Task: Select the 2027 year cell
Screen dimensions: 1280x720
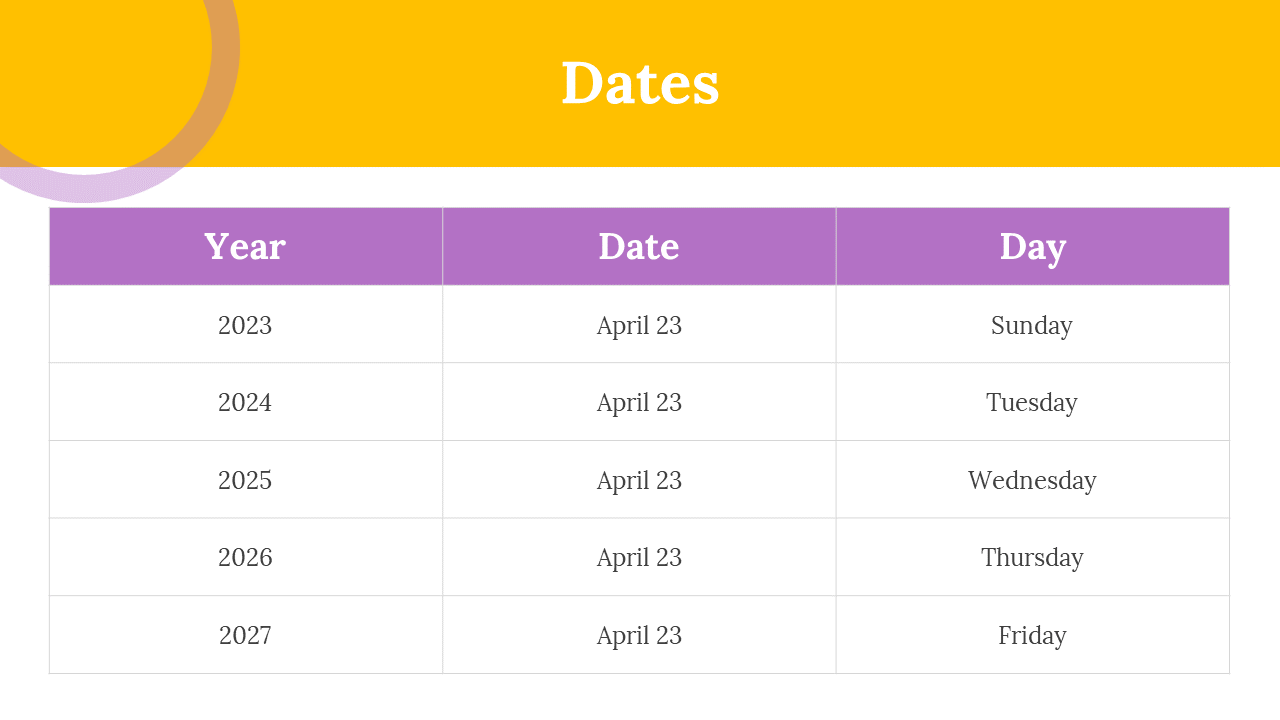Action: pos(246,635)
